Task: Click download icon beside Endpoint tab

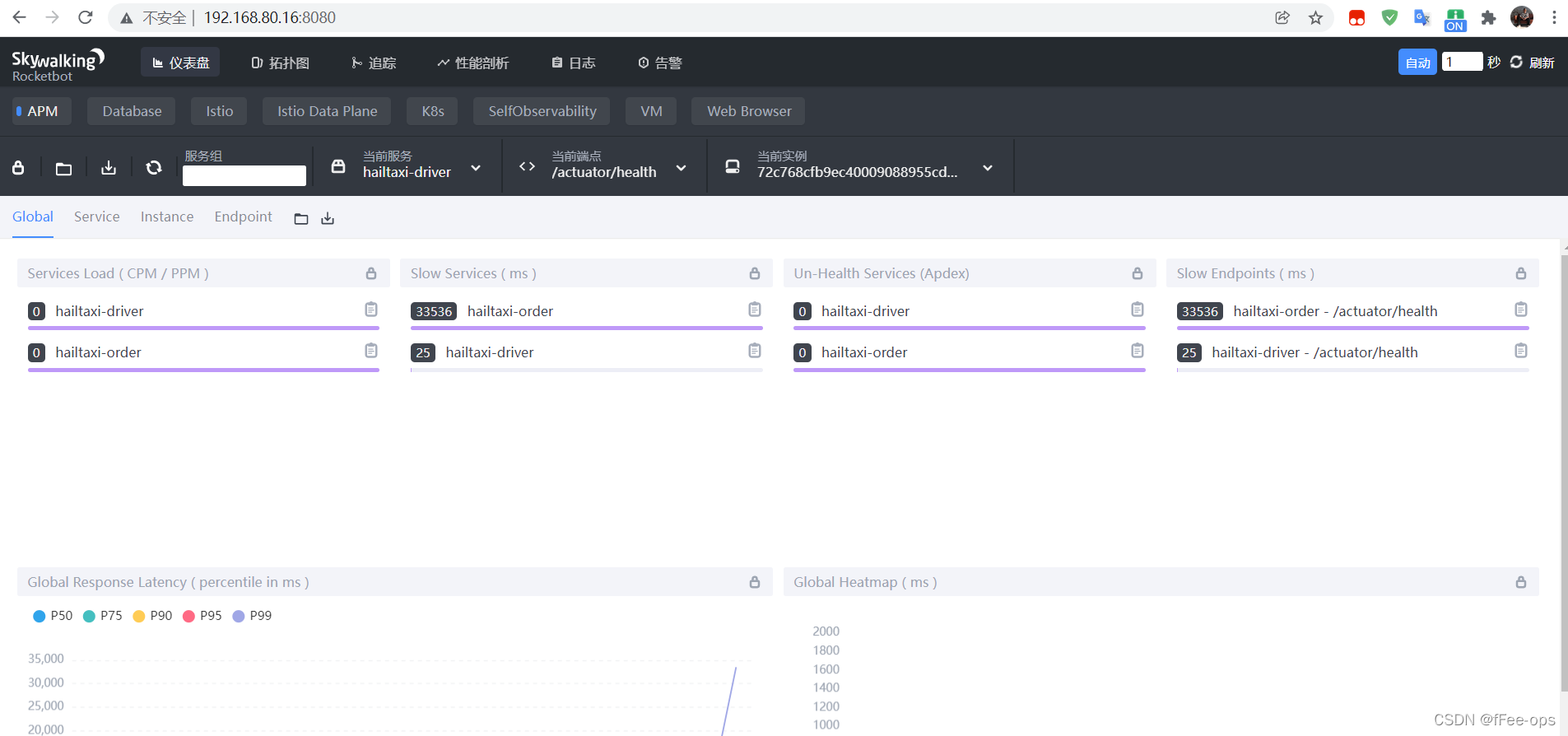Action: click(x=328, y=219)
